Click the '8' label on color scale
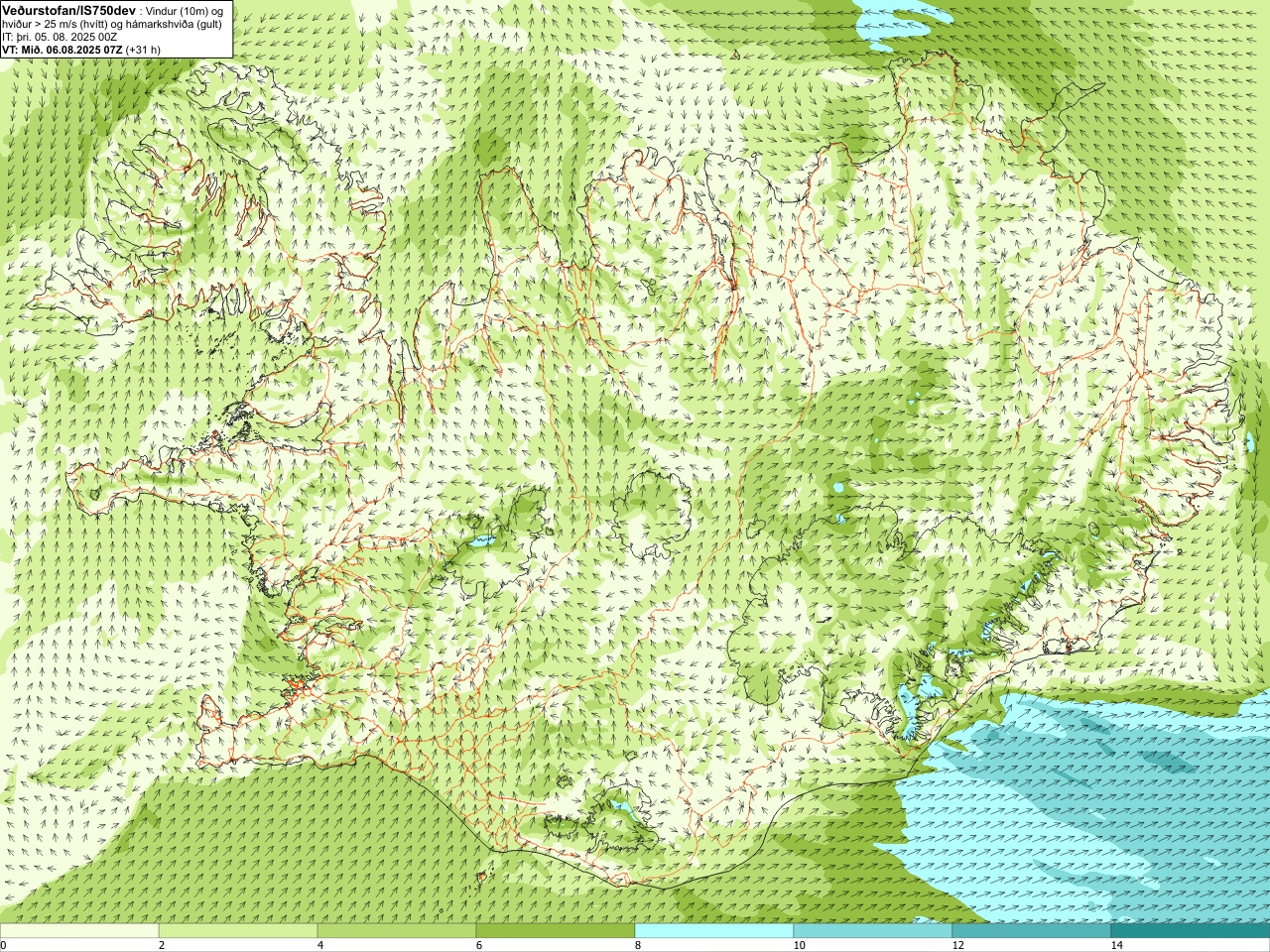 pyautogui.click(x=637, y=945)
